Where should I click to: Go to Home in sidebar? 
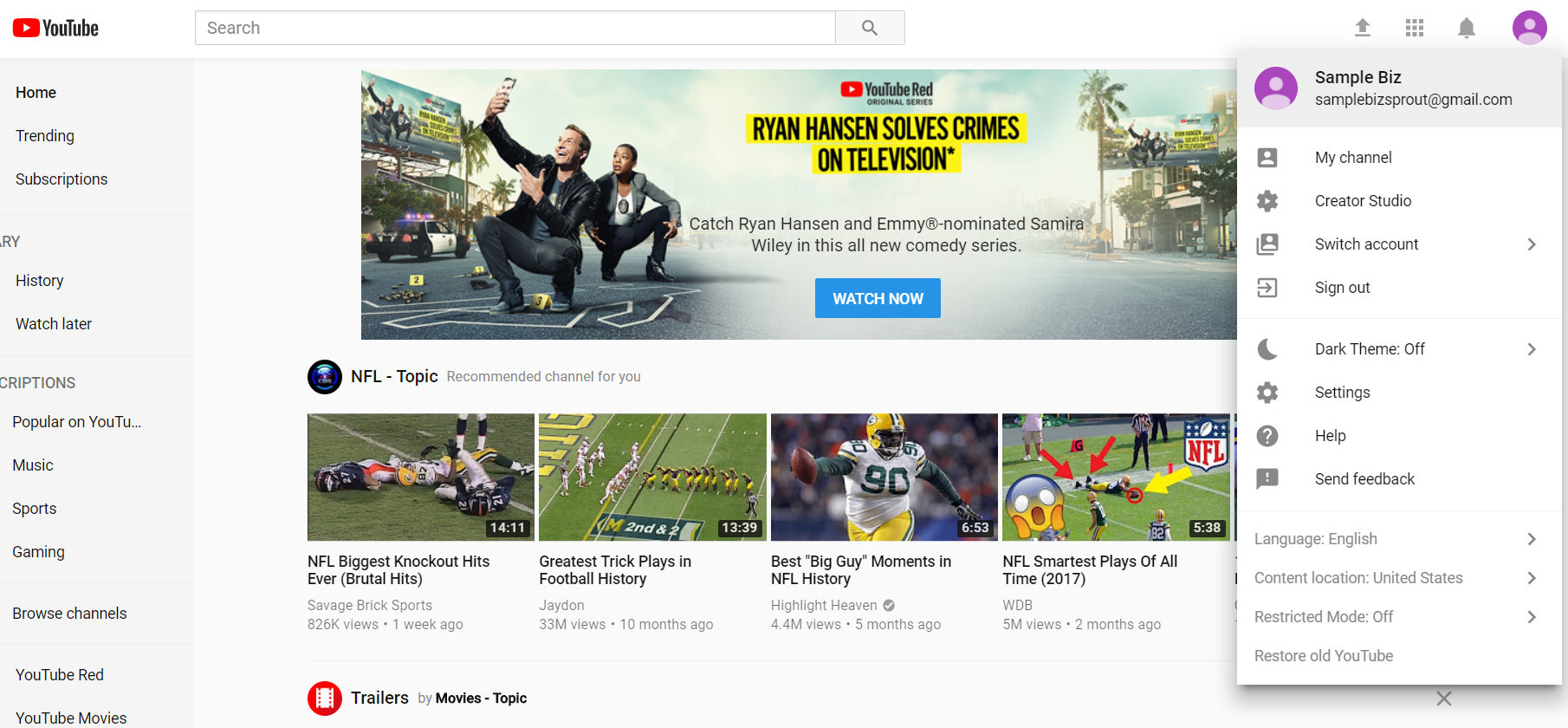click(x=36, y=93)
